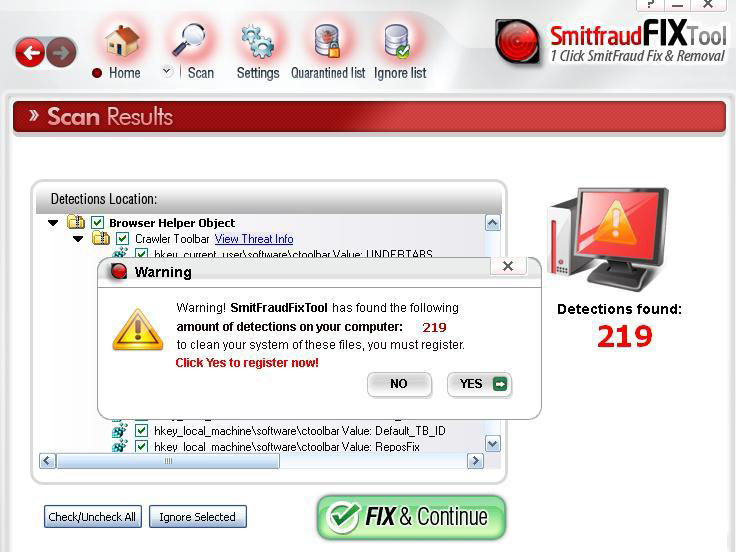Start a scan via magnifying glass icon
736x552 pixels.
(x=189, y=40)
